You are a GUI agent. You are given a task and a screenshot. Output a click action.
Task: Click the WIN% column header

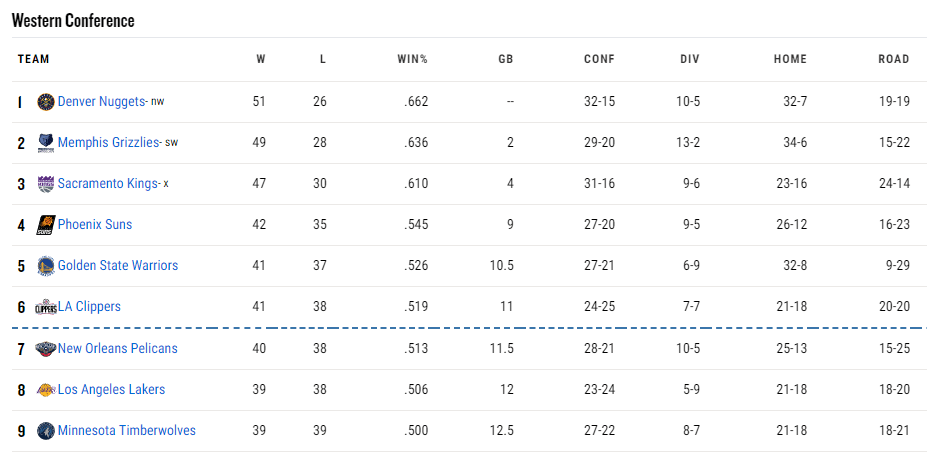(x=412, y=59)
